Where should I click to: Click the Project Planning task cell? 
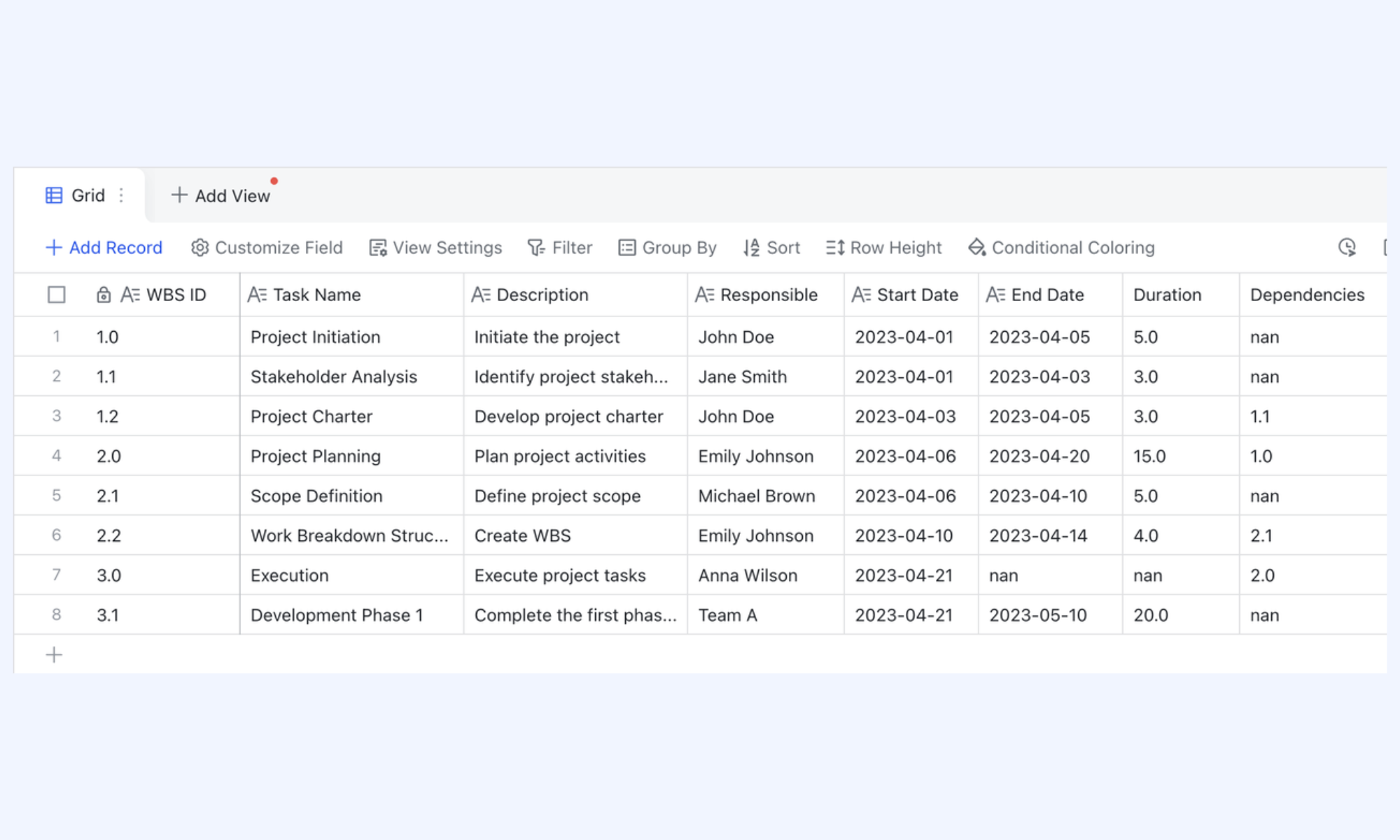coord(351,456)
